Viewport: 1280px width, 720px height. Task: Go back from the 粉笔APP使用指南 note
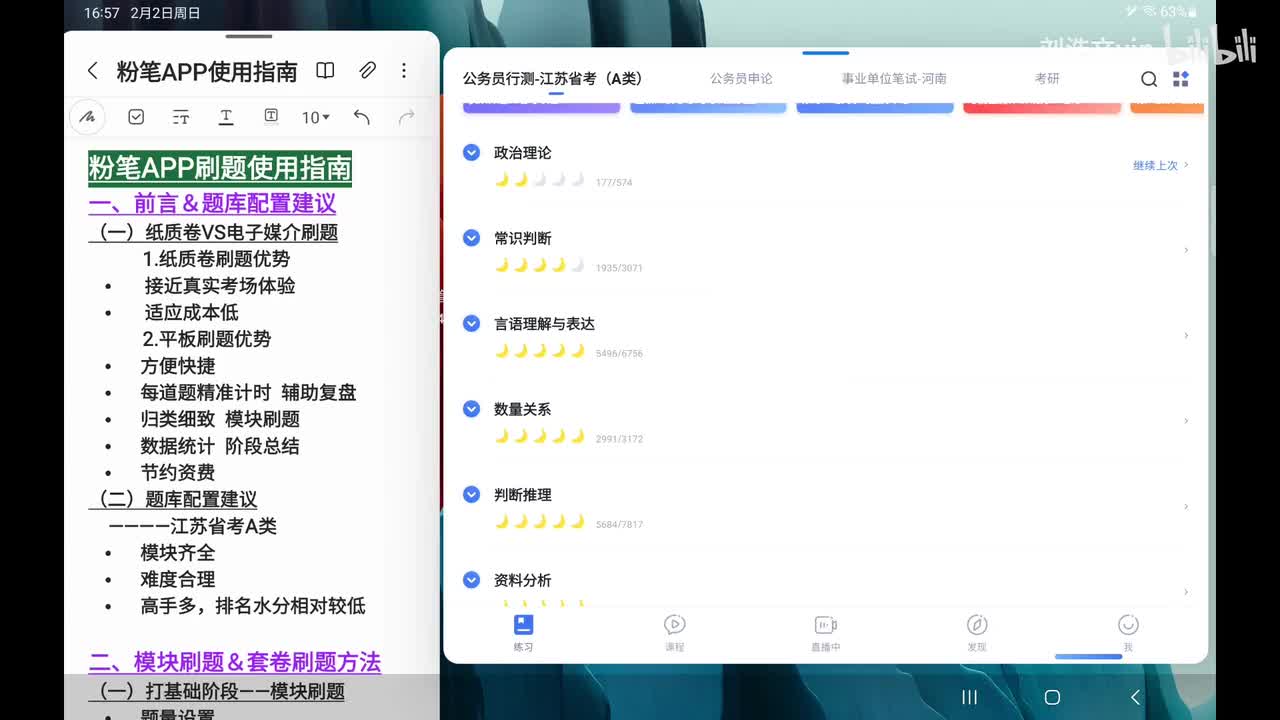coord(92,71)
